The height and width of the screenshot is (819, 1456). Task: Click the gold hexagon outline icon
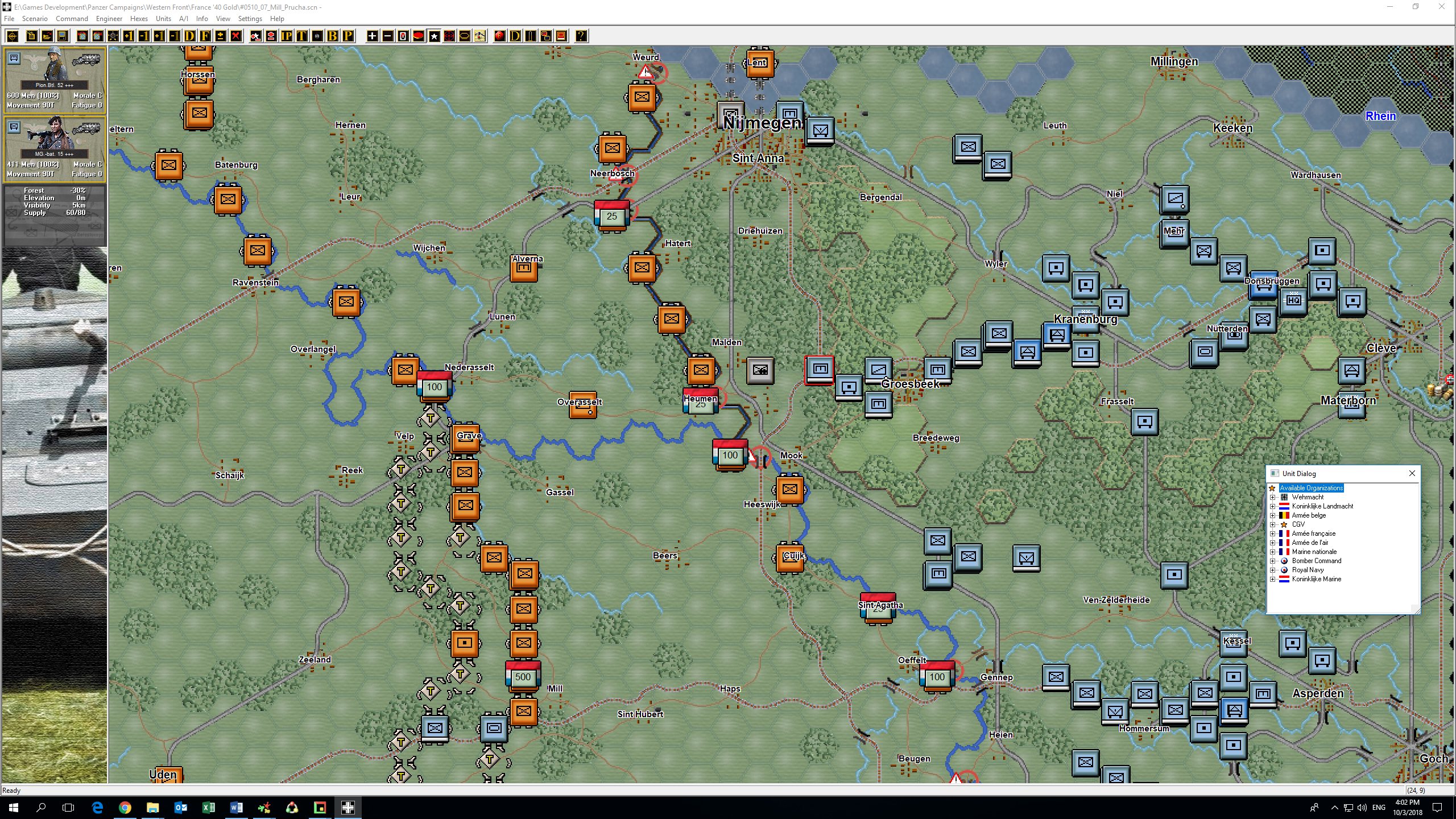click(464, 36)
